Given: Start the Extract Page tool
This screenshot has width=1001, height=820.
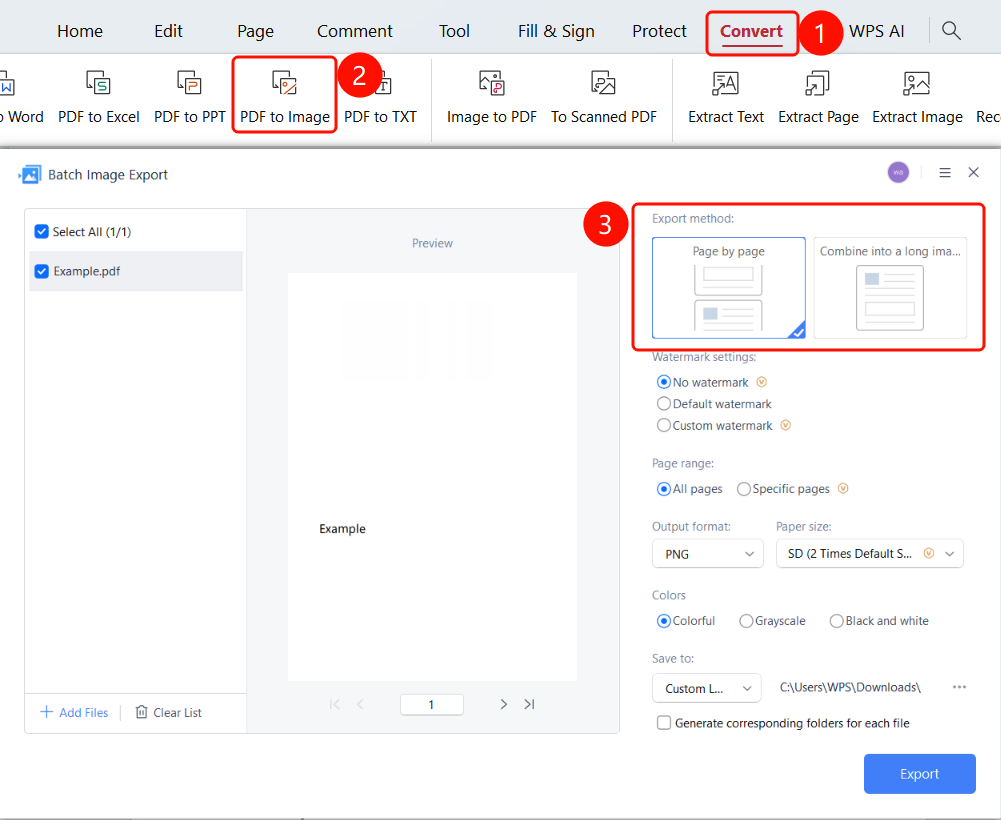Looking at the screenshot, I should coord(818,97).
